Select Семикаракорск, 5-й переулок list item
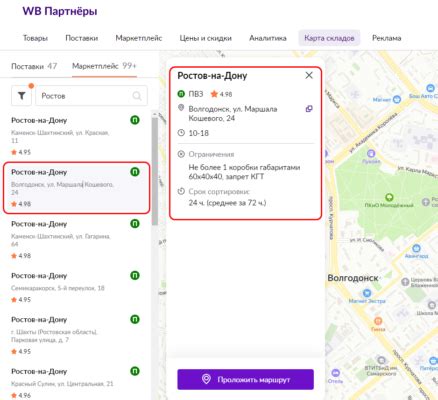This screenshot has height=400, width=438. (76, 287)
